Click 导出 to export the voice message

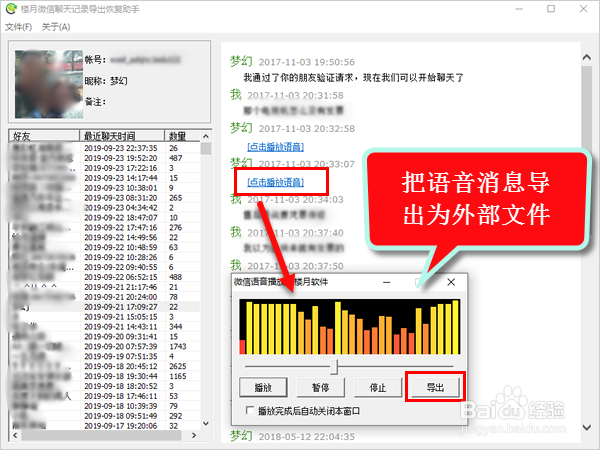tap(435, 388)
